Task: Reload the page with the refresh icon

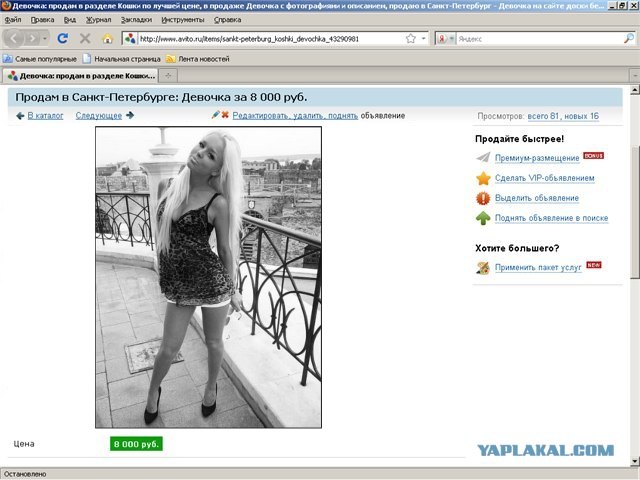Action: (x=62, y=39)
